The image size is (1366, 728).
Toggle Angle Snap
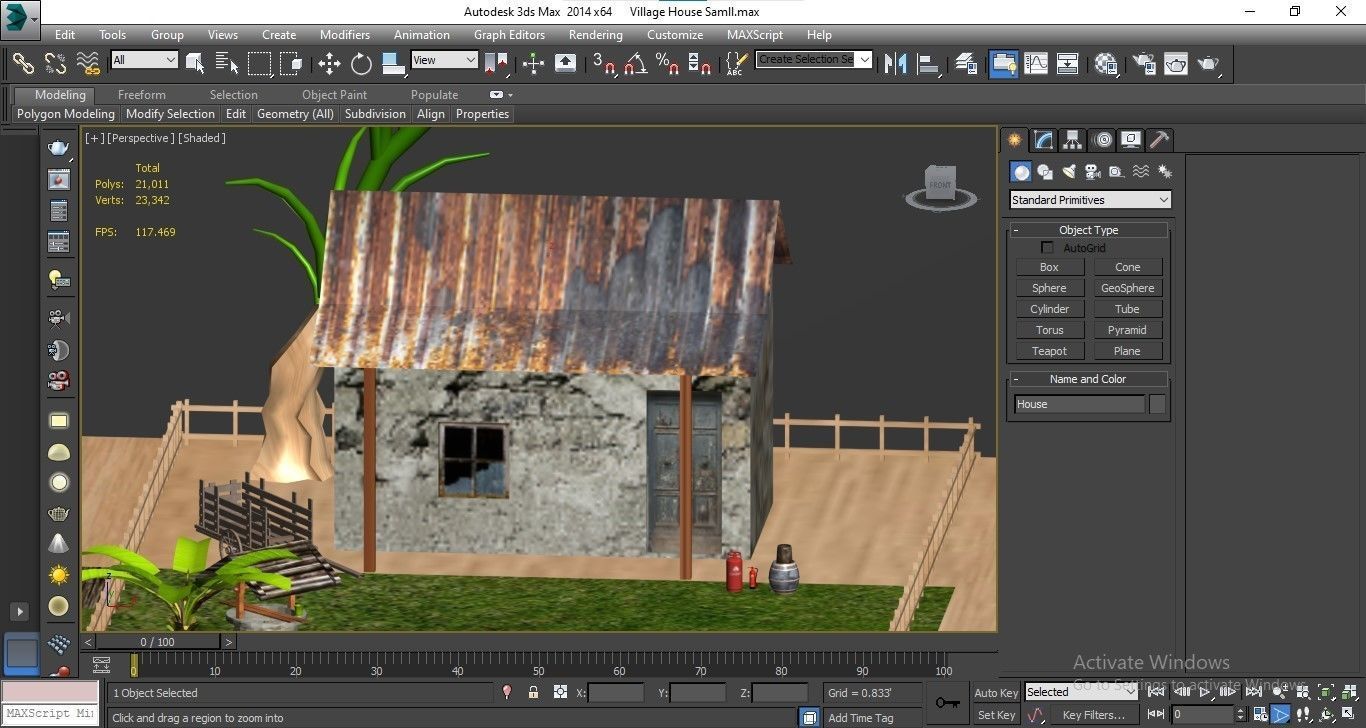click(x=636, y=63)
